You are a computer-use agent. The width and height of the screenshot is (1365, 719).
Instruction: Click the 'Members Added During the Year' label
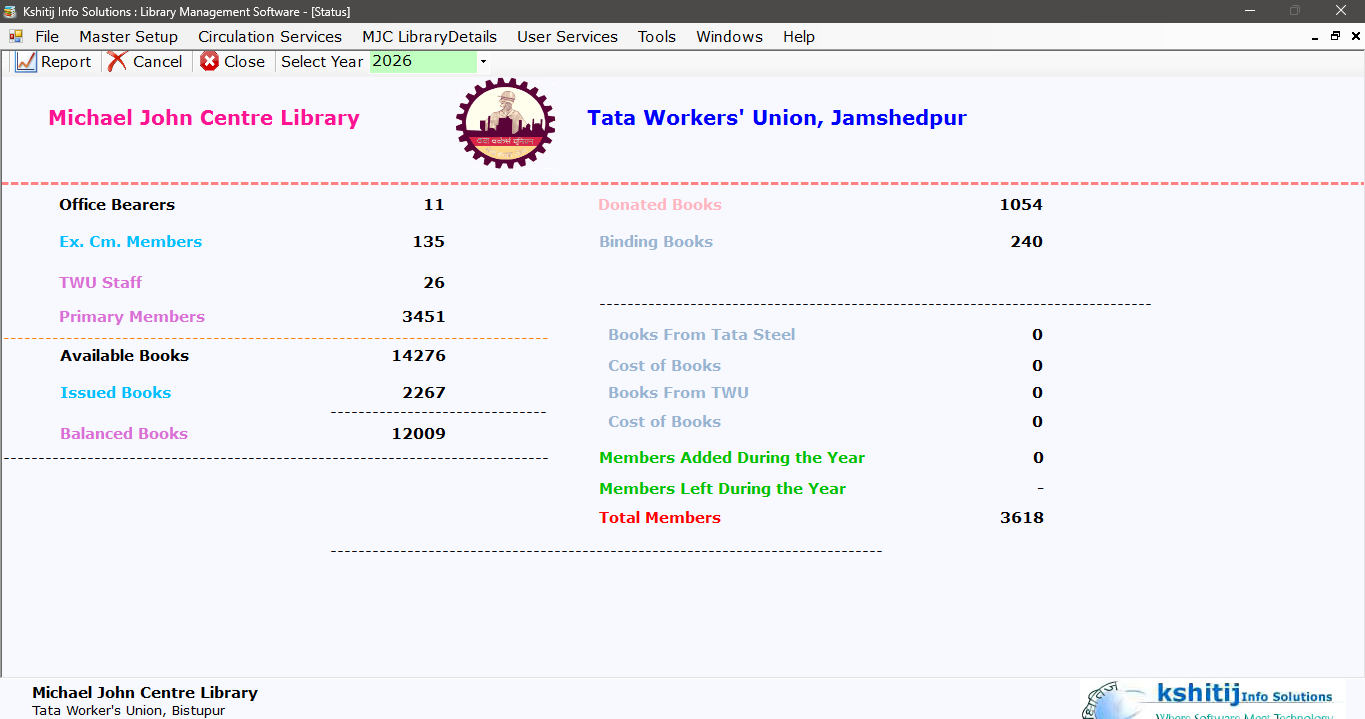(732, 458)
